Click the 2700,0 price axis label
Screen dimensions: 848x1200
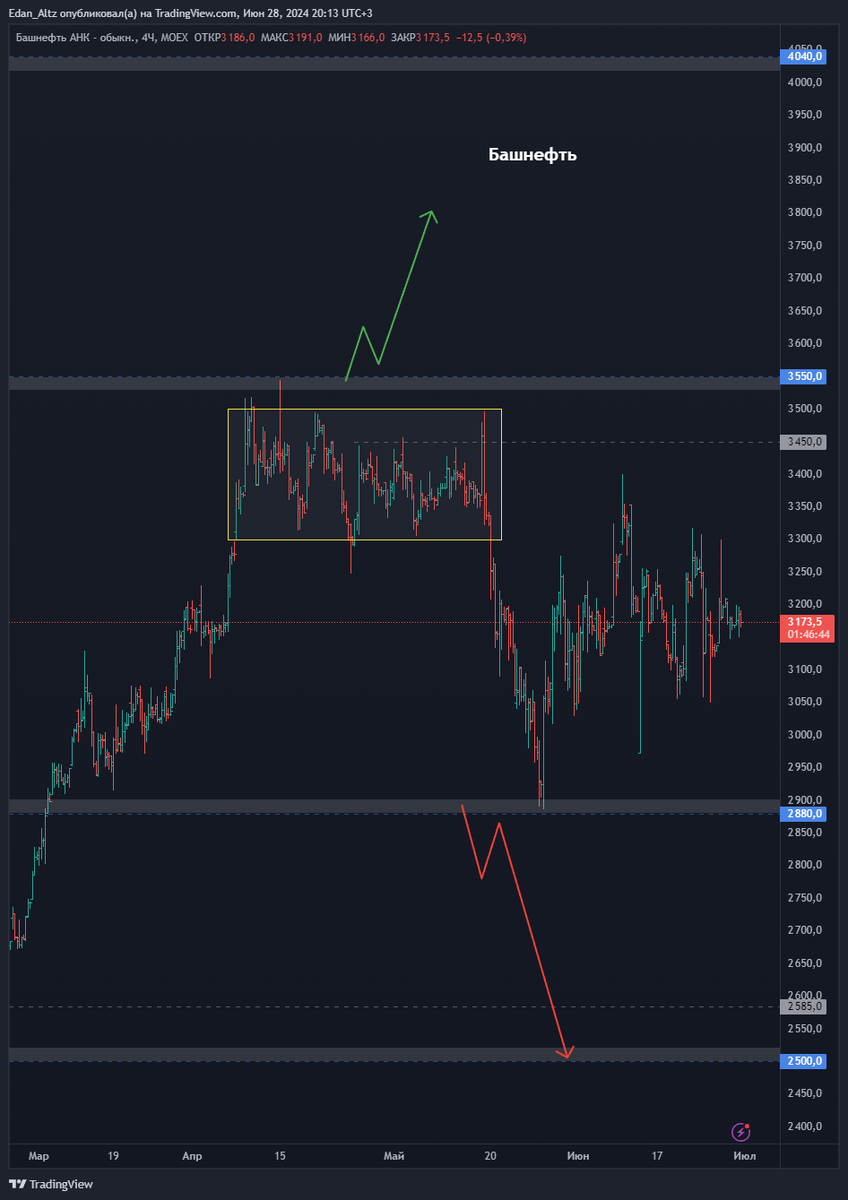pyautogui.click(x=805, y=930)
